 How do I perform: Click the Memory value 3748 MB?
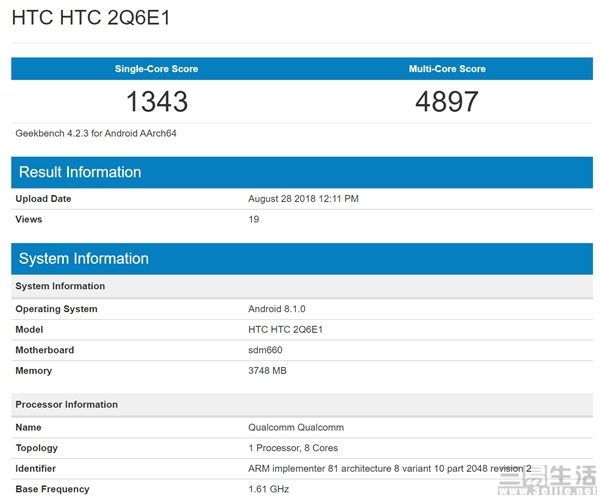pos(269,371)
